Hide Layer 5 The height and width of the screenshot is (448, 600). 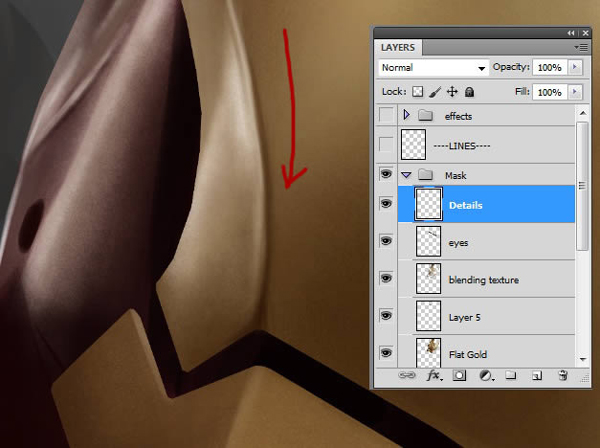(386, 316)
